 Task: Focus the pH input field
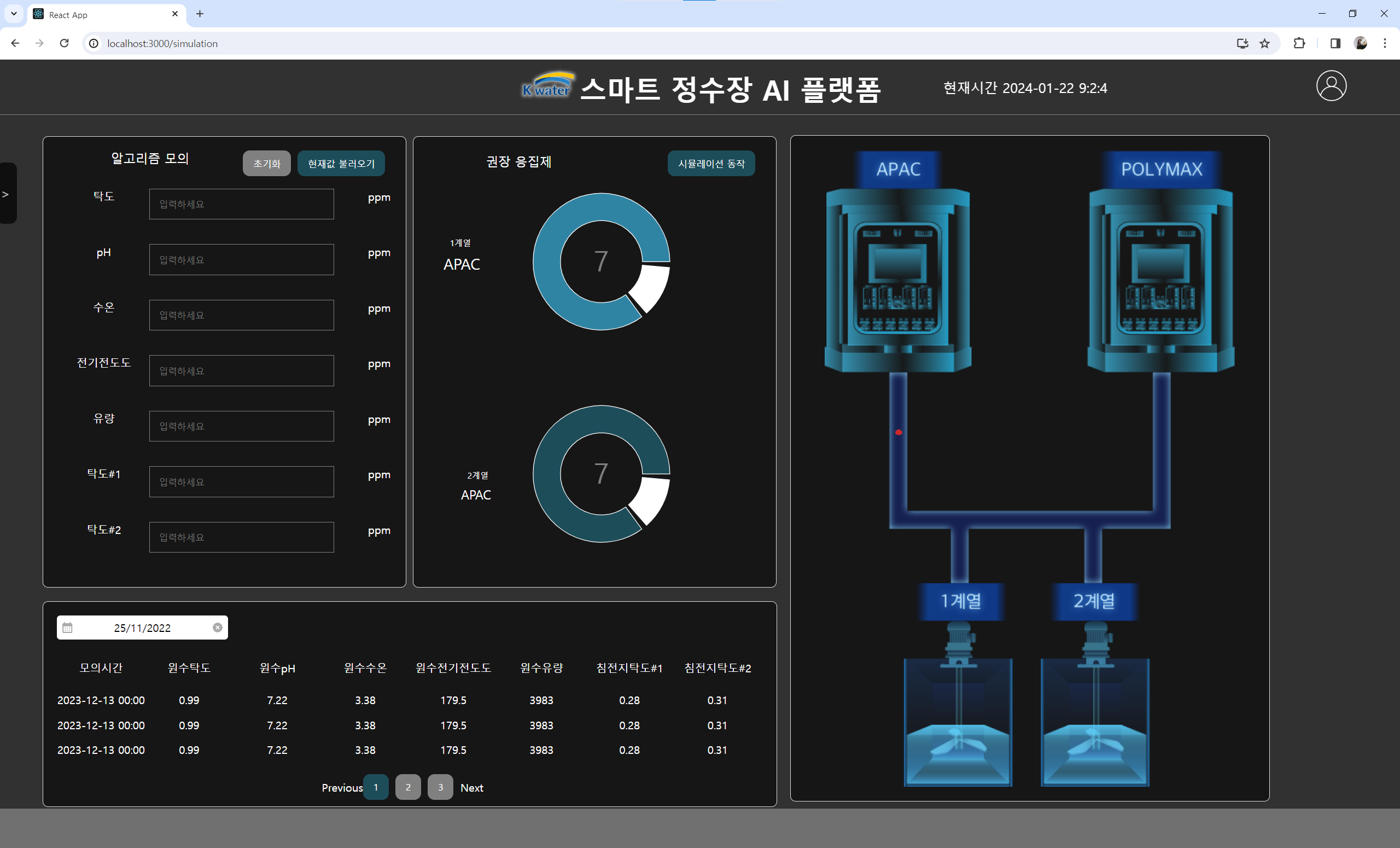tap(242, 260)
